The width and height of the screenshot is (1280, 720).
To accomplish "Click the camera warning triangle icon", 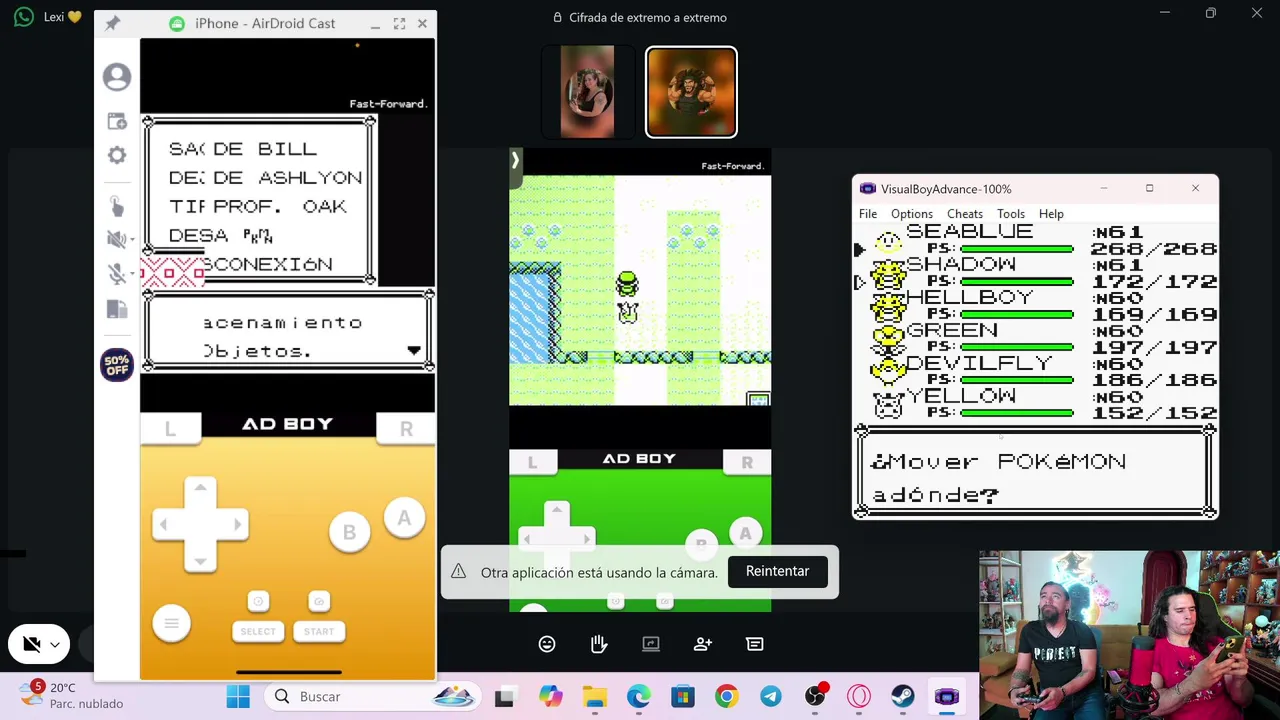I will point(458,571).
